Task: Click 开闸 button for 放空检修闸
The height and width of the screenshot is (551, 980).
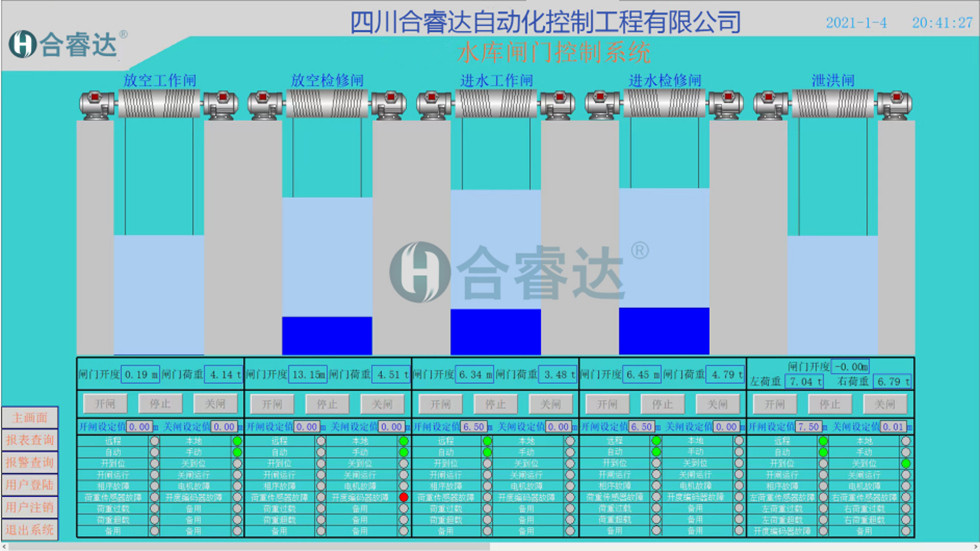Action: point(272,404)
